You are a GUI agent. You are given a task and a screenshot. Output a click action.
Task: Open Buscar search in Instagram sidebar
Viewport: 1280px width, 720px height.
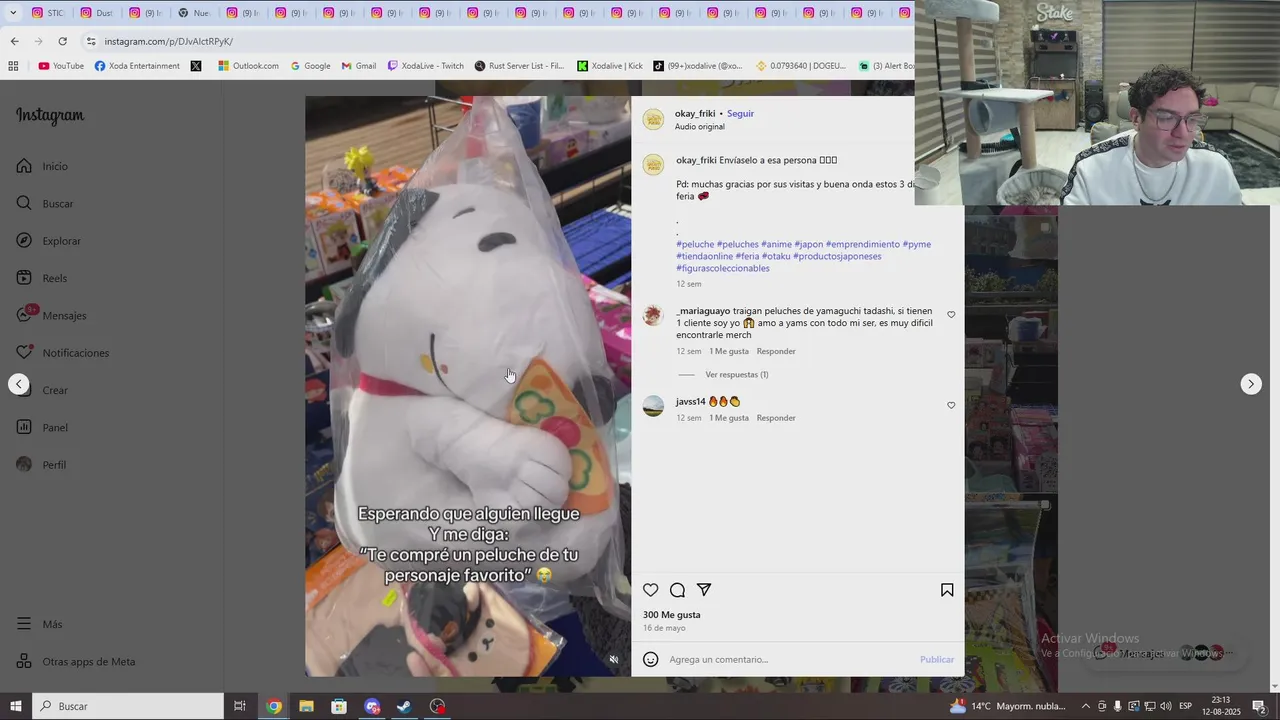point(24,203)
